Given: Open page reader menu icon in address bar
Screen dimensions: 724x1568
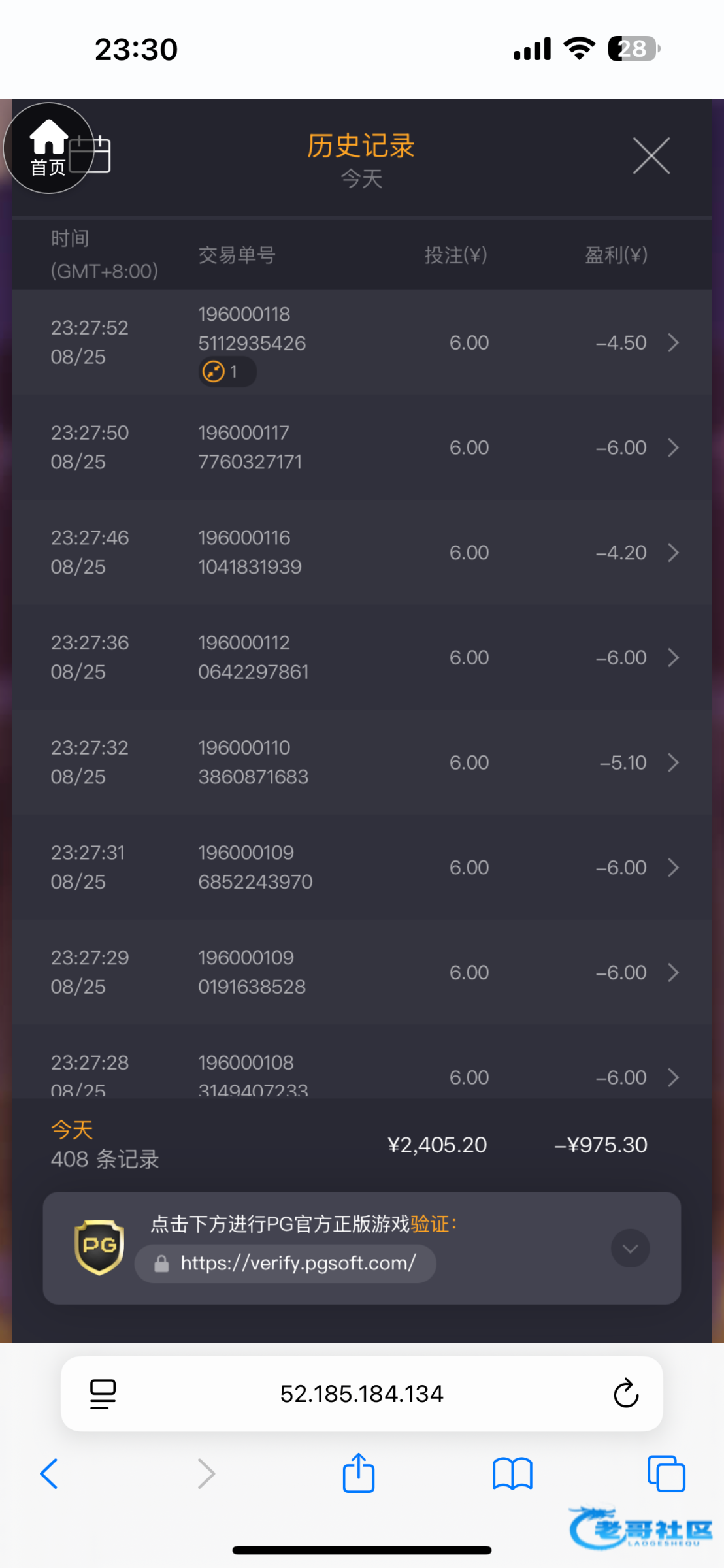Looking at the screenshot, I should (x=103, y=1394).
